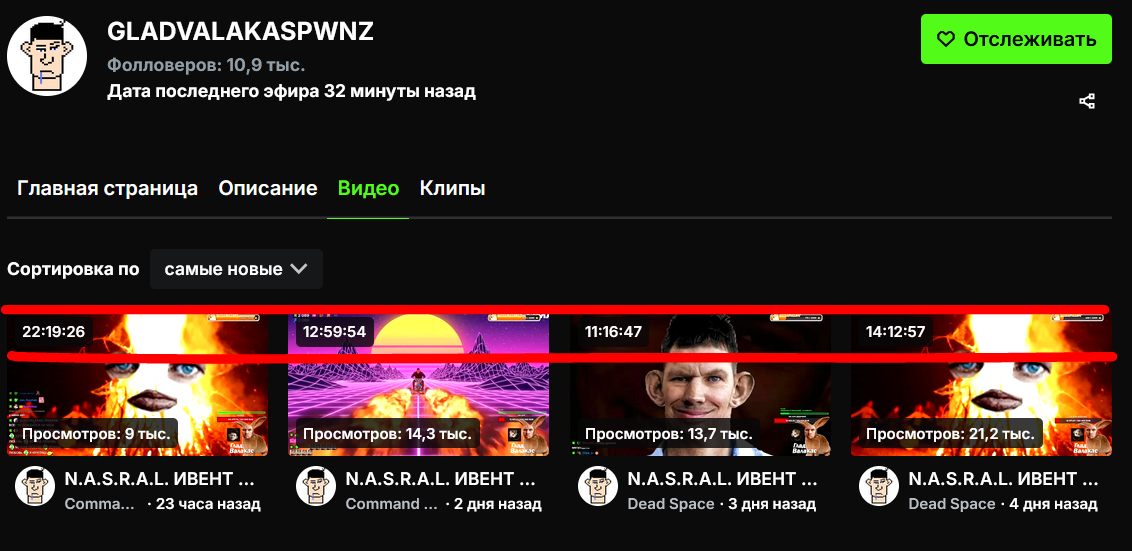1132x551 pixels.
Task: Click the chevron arrow in the sort dropdown
Action: [x=298, y=269]
